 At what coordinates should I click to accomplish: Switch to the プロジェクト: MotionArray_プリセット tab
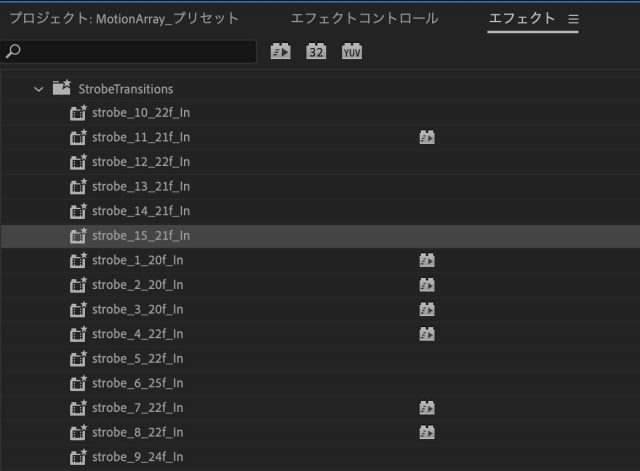(124, 19)
